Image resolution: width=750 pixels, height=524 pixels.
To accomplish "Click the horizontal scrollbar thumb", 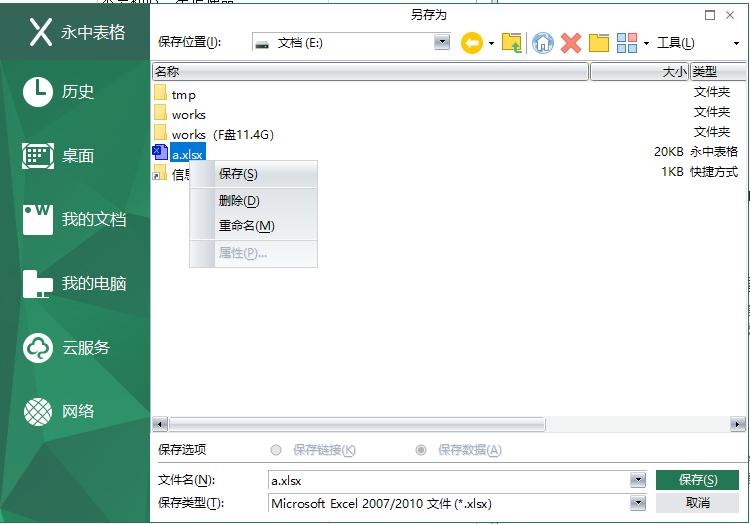I will [x=357, y=424].
